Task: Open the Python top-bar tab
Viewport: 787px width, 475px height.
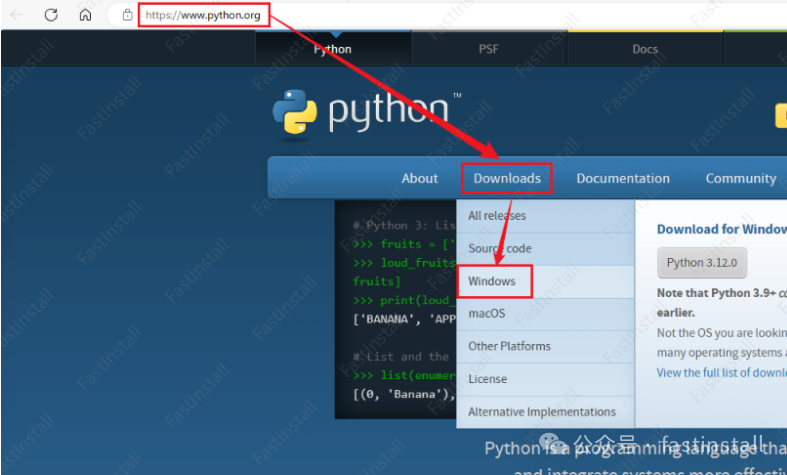Action: [333, 49]
